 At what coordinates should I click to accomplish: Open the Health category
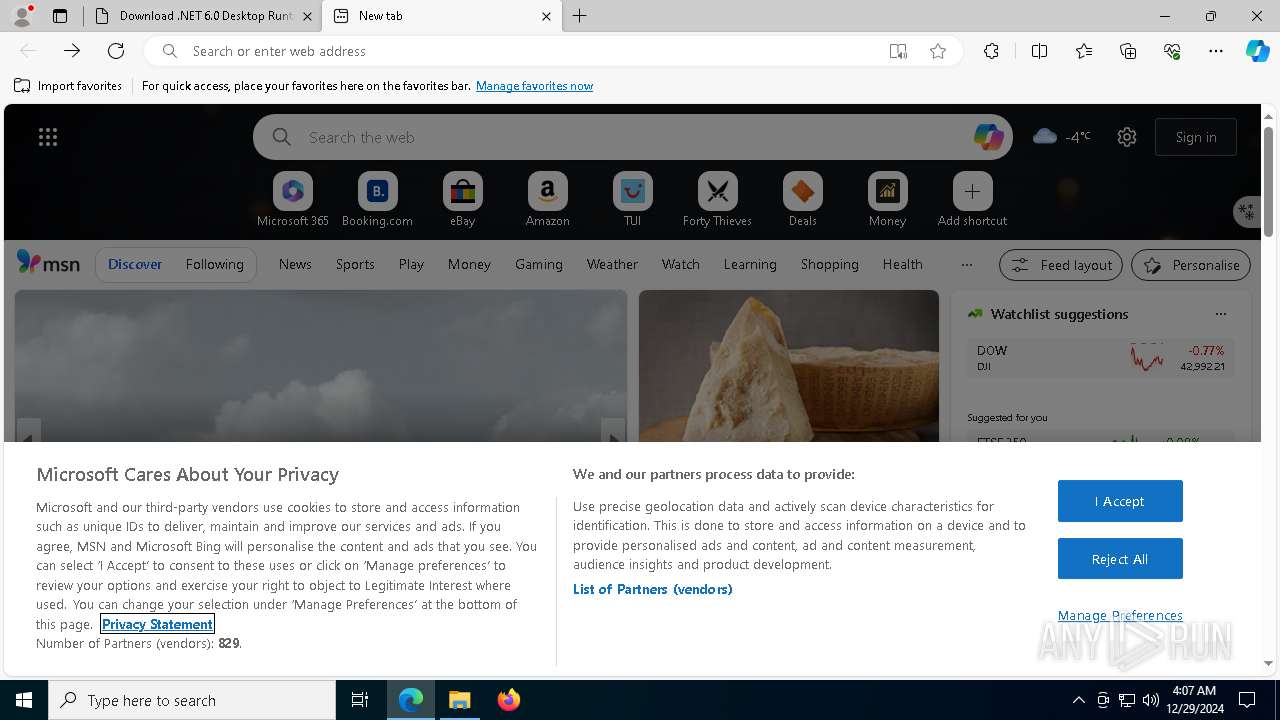pyautogui.click(x=902, y=264)
